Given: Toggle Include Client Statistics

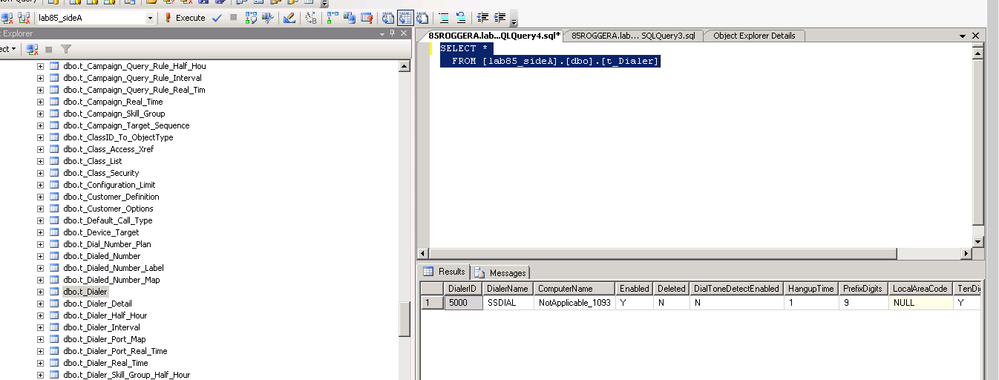Looking at the screenshot, I should click(350, 18).
